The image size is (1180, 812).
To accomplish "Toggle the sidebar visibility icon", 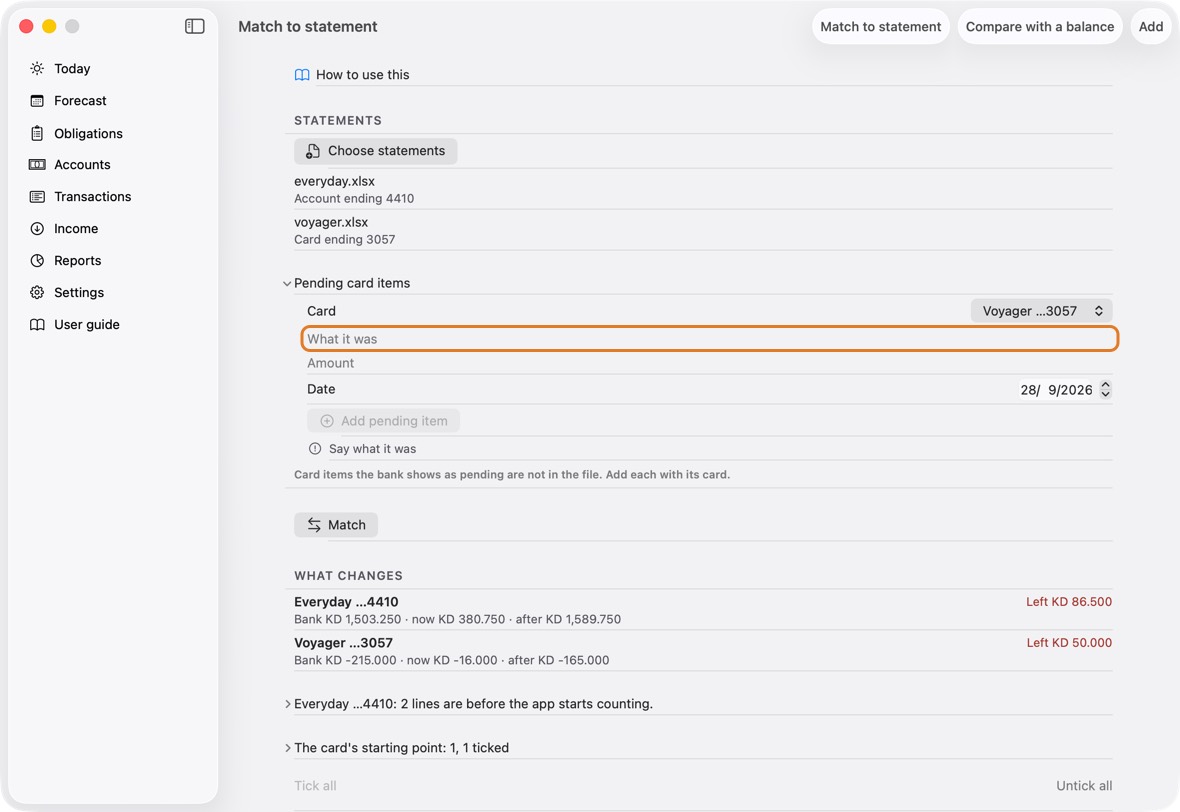I will tap(194, 26).
